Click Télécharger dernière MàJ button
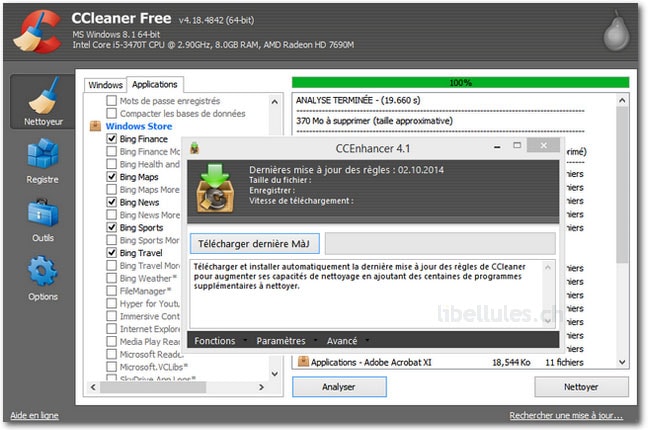 tap(255, 244)
